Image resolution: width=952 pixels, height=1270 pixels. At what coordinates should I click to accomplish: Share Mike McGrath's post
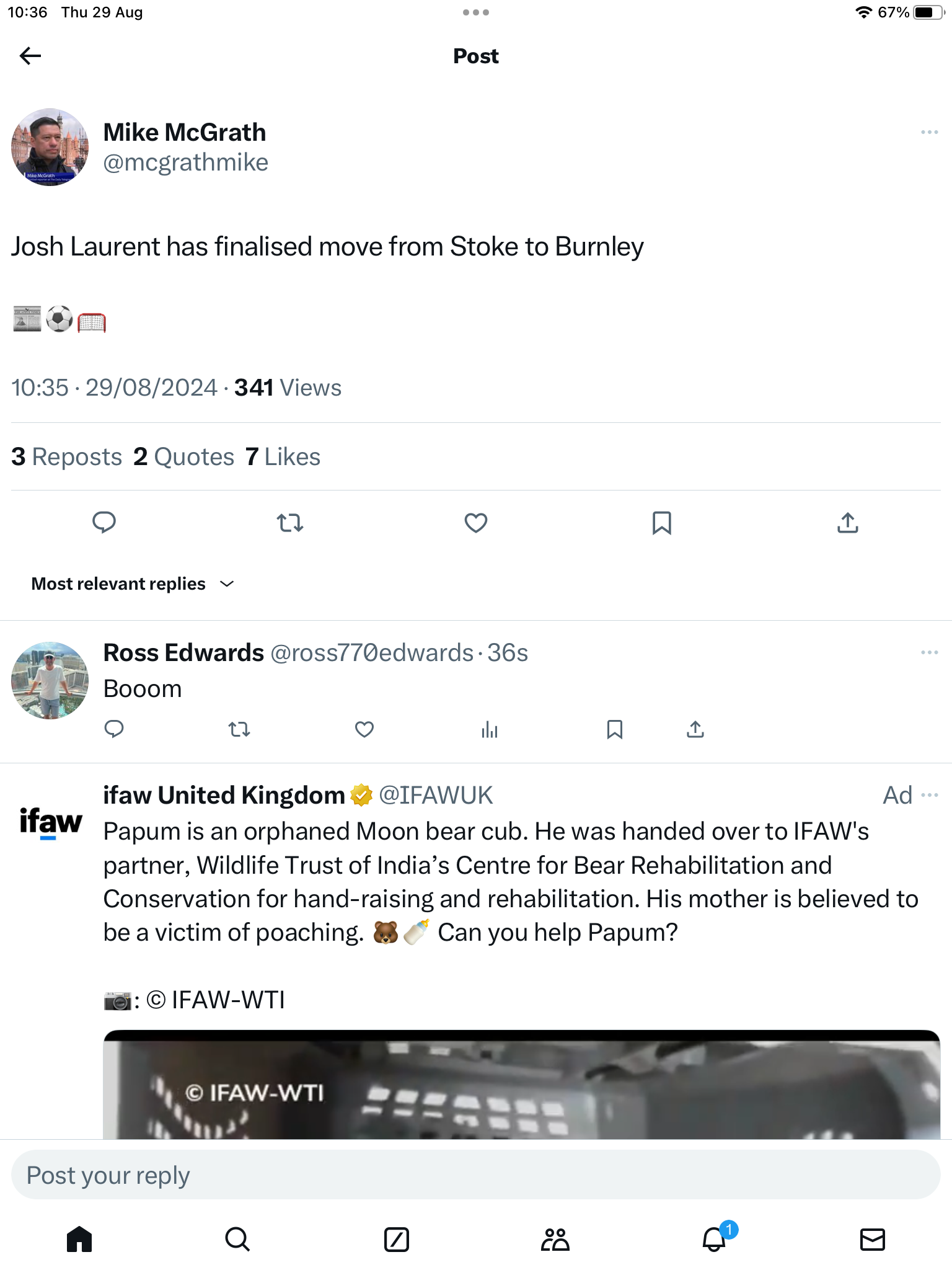848,523
